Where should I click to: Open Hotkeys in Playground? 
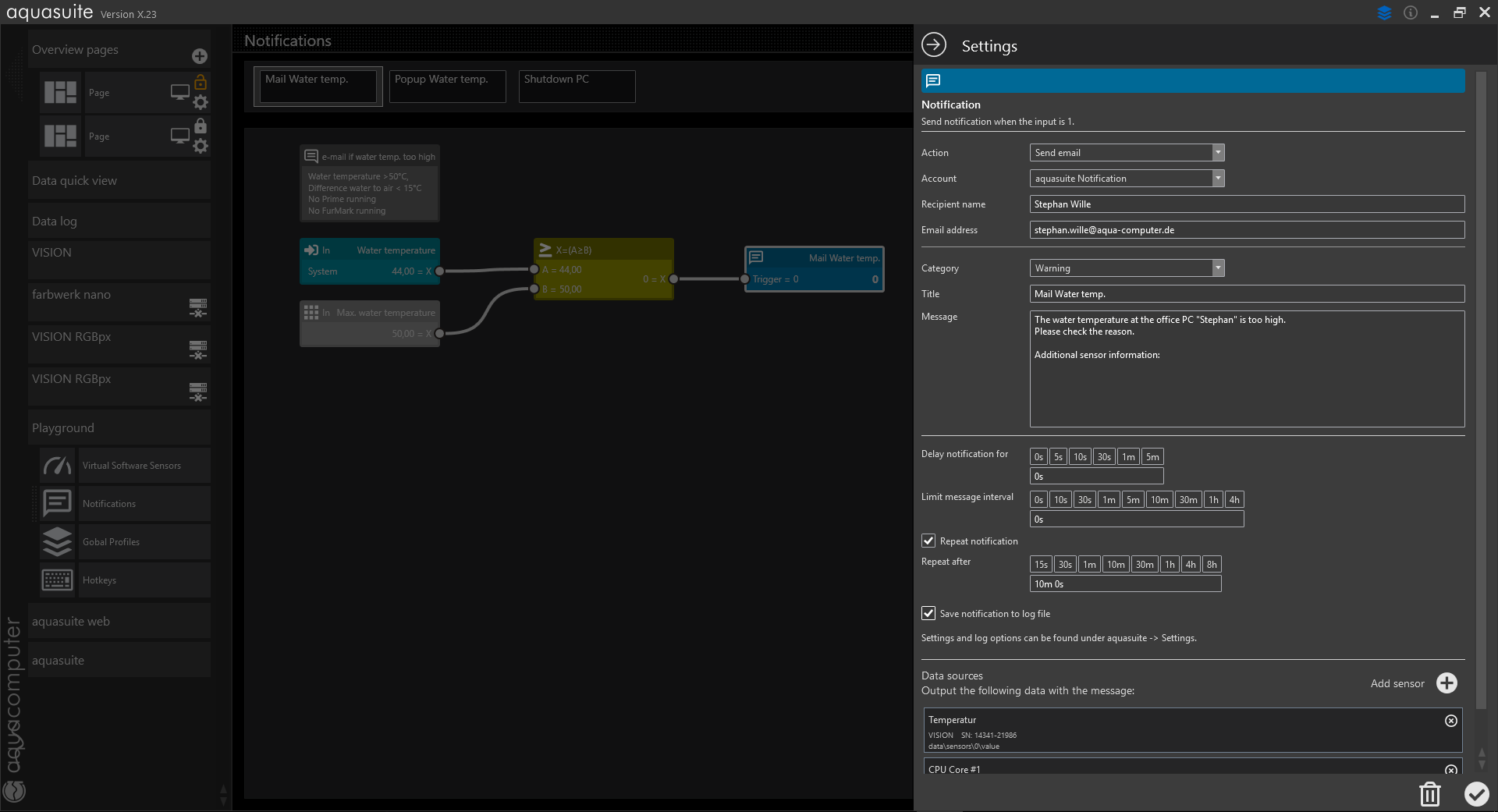click(x=144, y=580)
